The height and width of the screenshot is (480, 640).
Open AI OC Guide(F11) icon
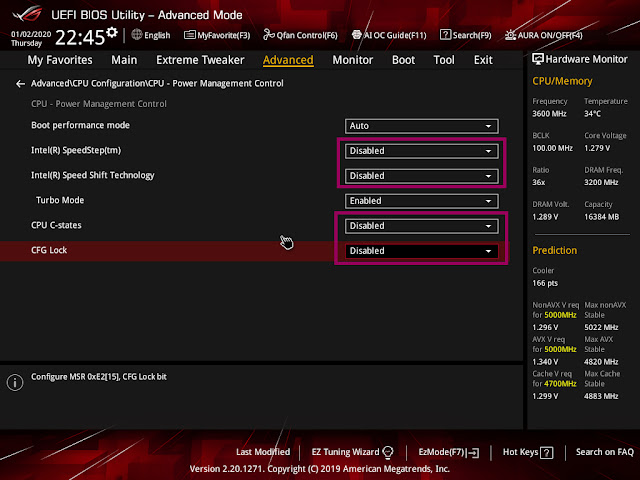point(357,35)
